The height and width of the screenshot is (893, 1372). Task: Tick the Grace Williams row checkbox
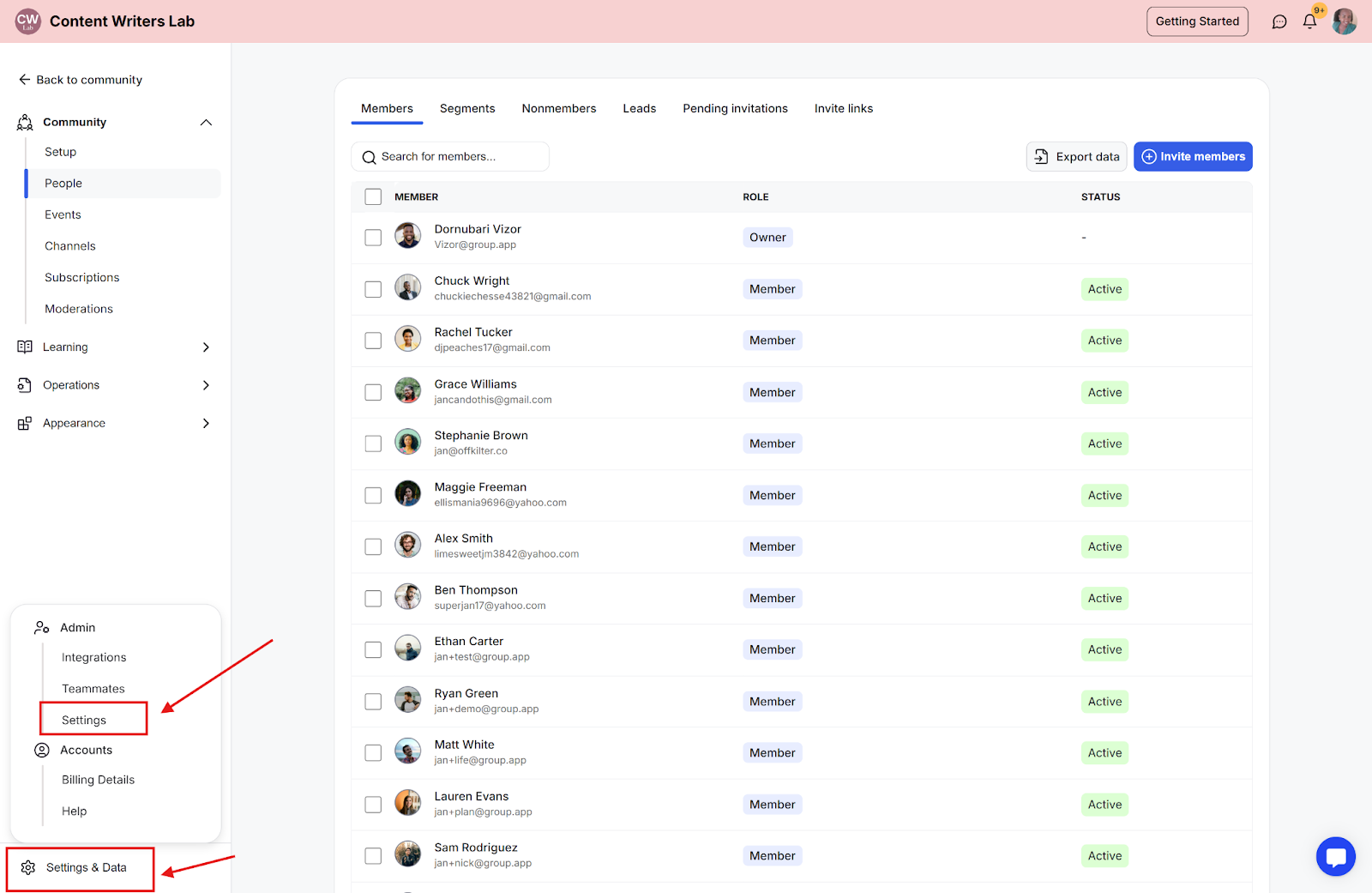point(373,392)
